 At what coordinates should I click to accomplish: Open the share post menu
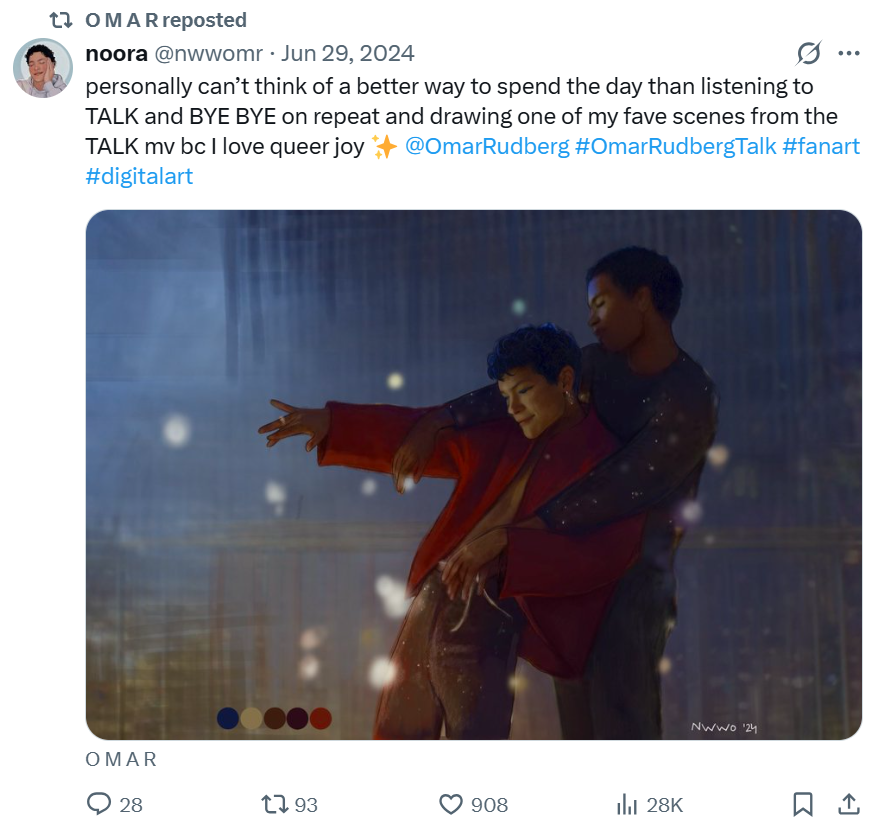coord(847,804)
